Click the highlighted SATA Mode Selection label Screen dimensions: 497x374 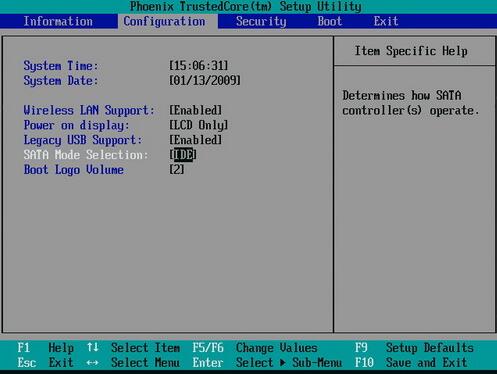point(86,155)
